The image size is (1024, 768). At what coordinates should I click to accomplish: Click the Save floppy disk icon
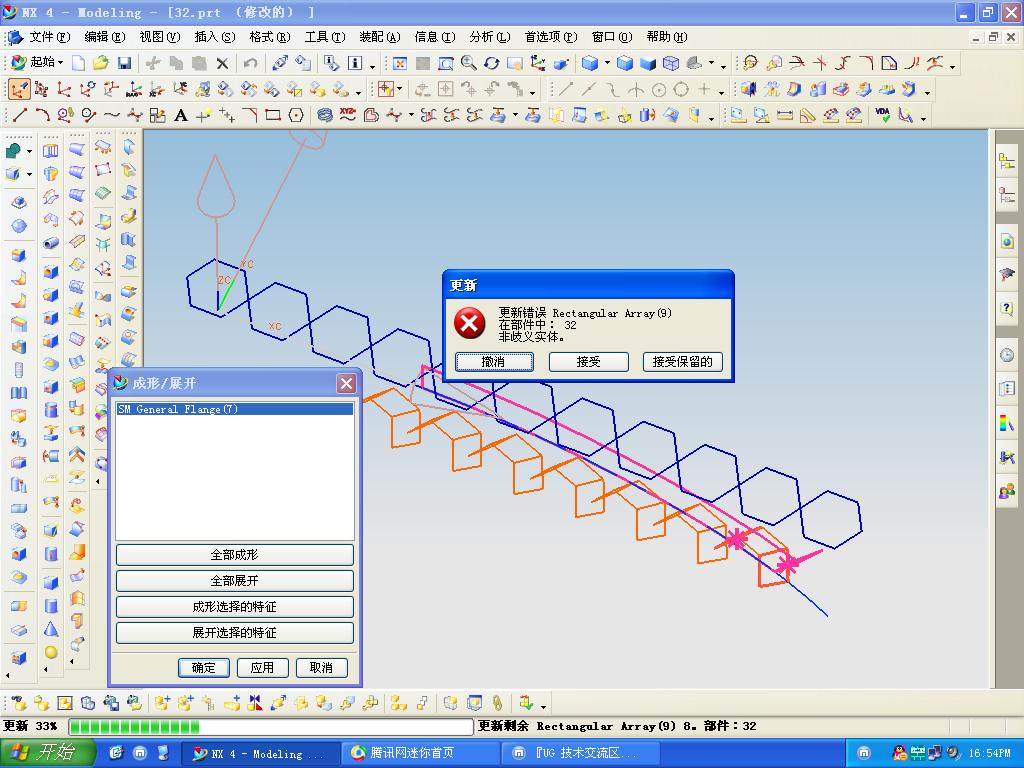pos(124,63)
